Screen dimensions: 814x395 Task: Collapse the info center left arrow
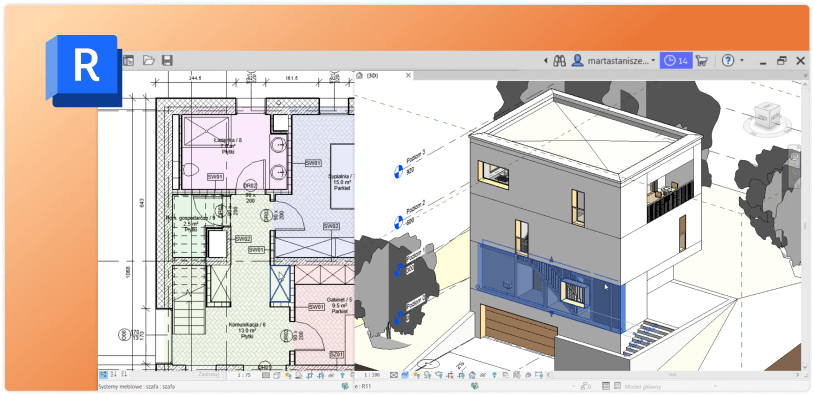click(546, 61)
